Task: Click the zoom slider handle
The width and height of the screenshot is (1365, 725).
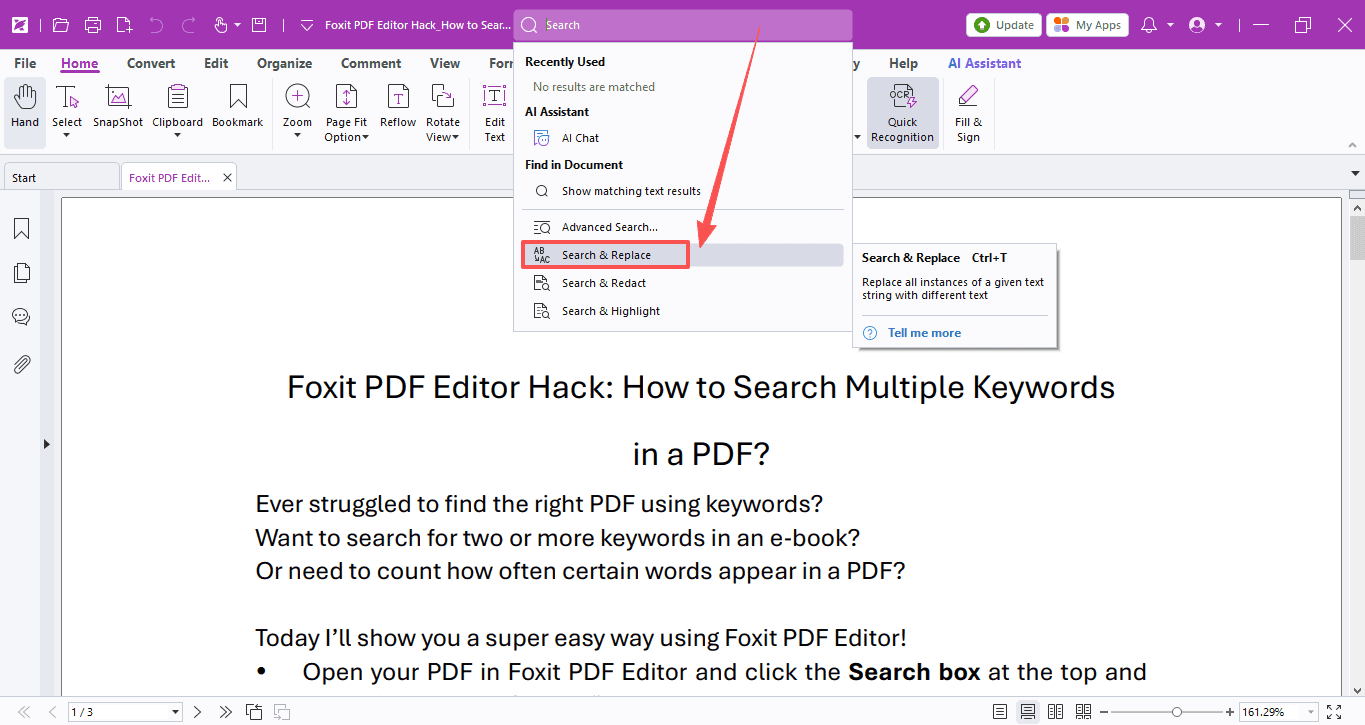Action: (x=1177, y=712)
